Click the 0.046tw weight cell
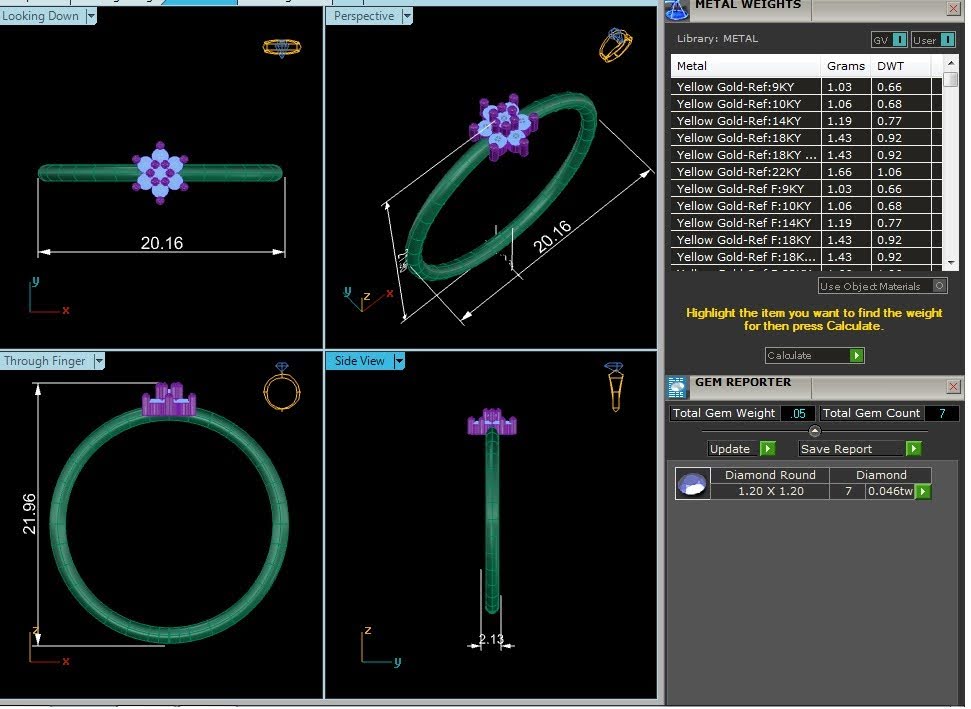Image resolution: width=971 pixels, height=709 pixels. tap(890, 492)
